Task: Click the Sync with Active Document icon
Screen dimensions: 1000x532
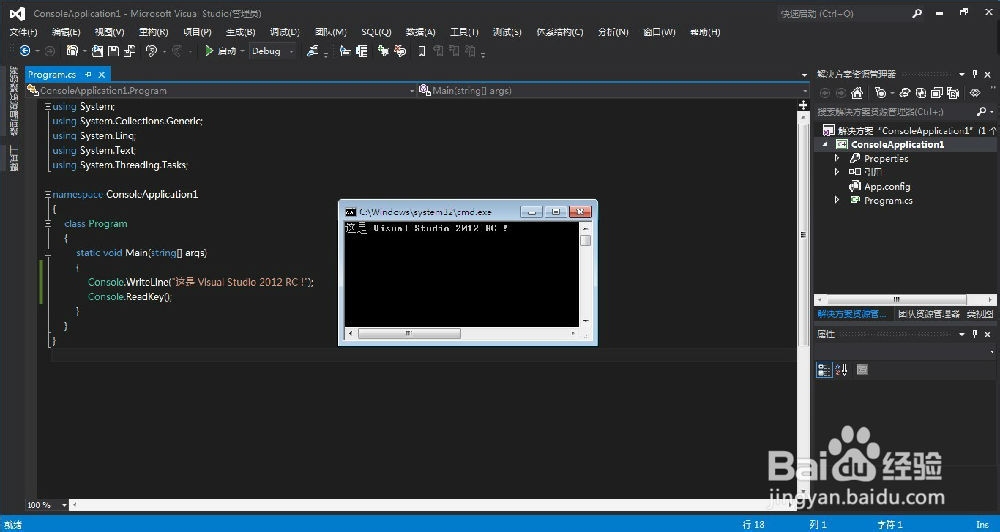Action: pyautogui.click(x=904, y=93)
